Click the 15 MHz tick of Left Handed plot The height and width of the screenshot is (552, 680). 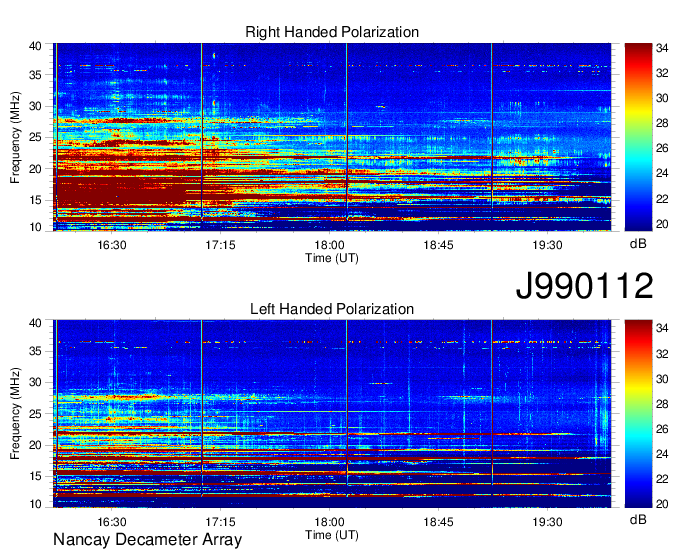tap(36, 477)
